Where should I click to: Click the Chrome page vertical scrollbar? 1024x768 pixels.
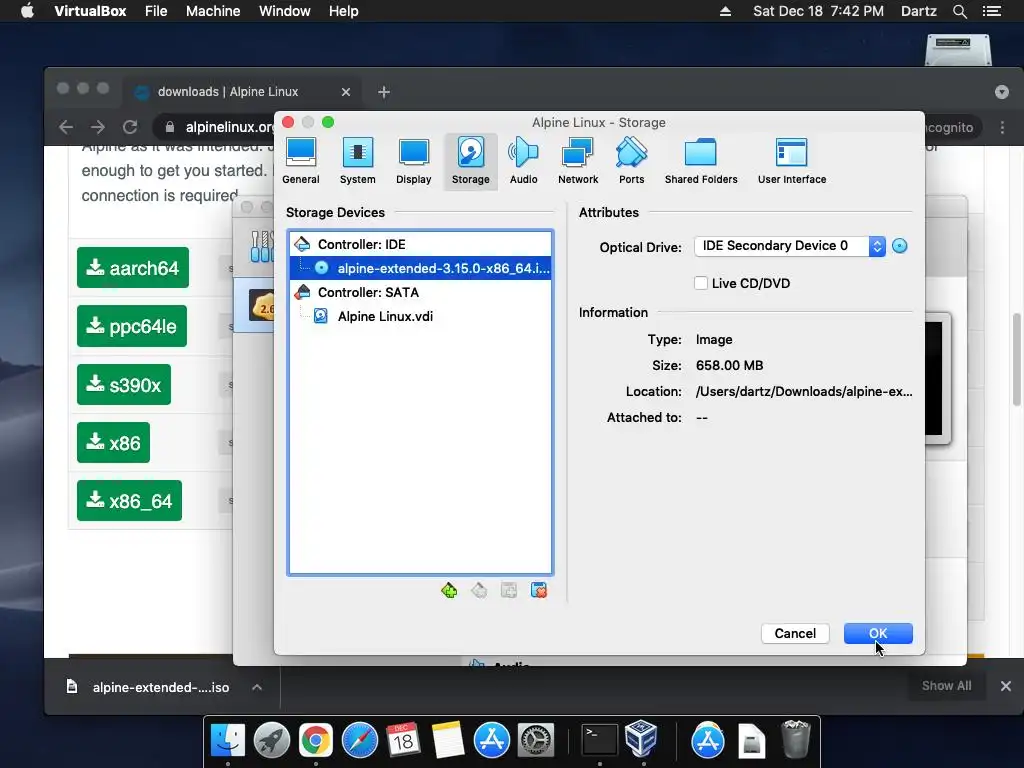[x=1017, y=360]
